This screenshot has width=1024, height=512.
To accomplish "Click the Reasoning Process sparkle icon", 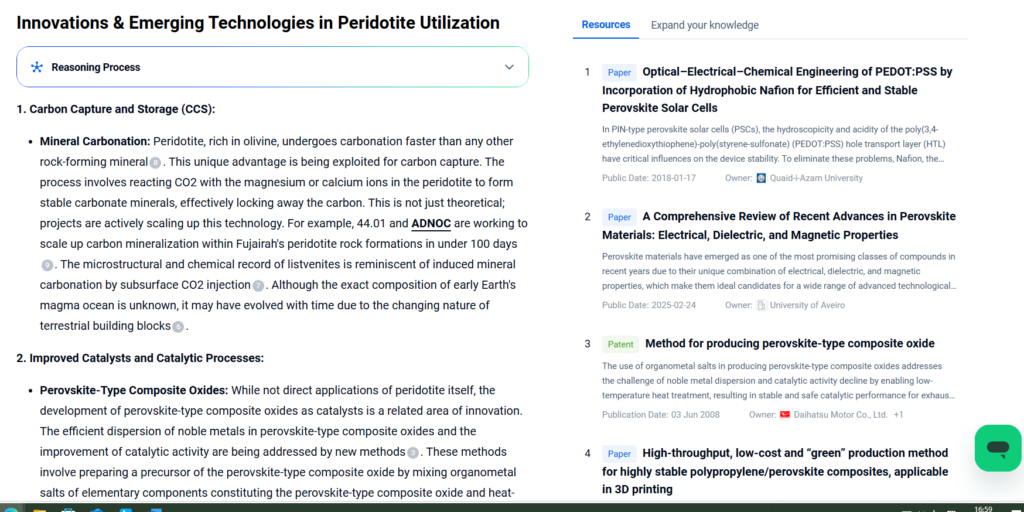I will click(x=37, y=67).
